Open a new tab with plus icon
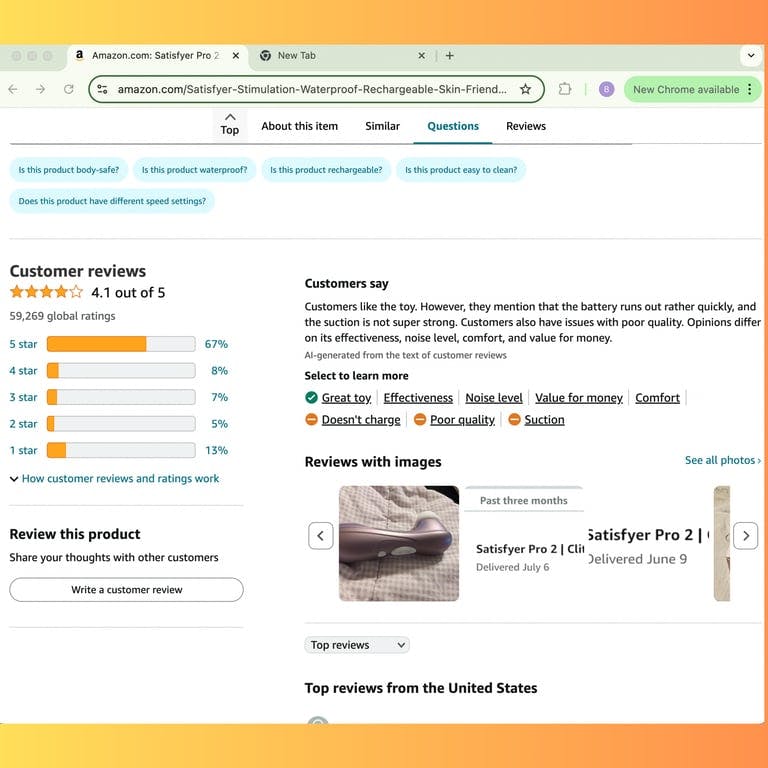This screenshot has width=768, height=768. coord(450,56)
